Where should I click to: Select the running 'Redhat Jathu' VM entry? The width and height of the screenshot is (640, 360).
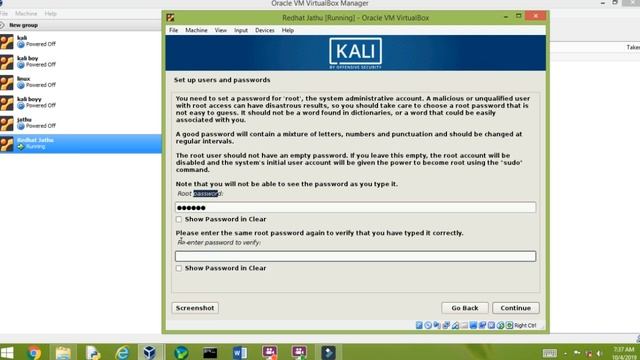81,144
